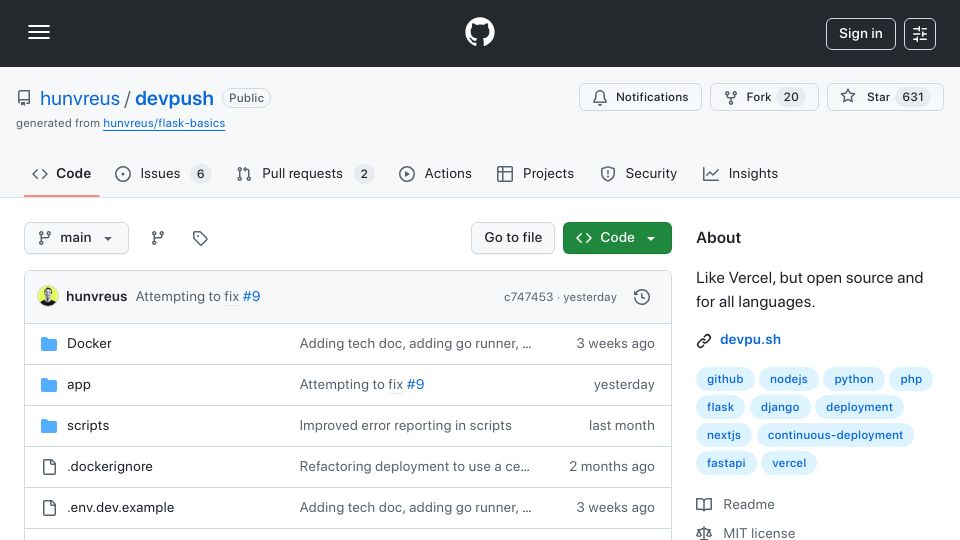Open commit c747453
This screenshot has height=540, width=960.
[x=528, y=297]
